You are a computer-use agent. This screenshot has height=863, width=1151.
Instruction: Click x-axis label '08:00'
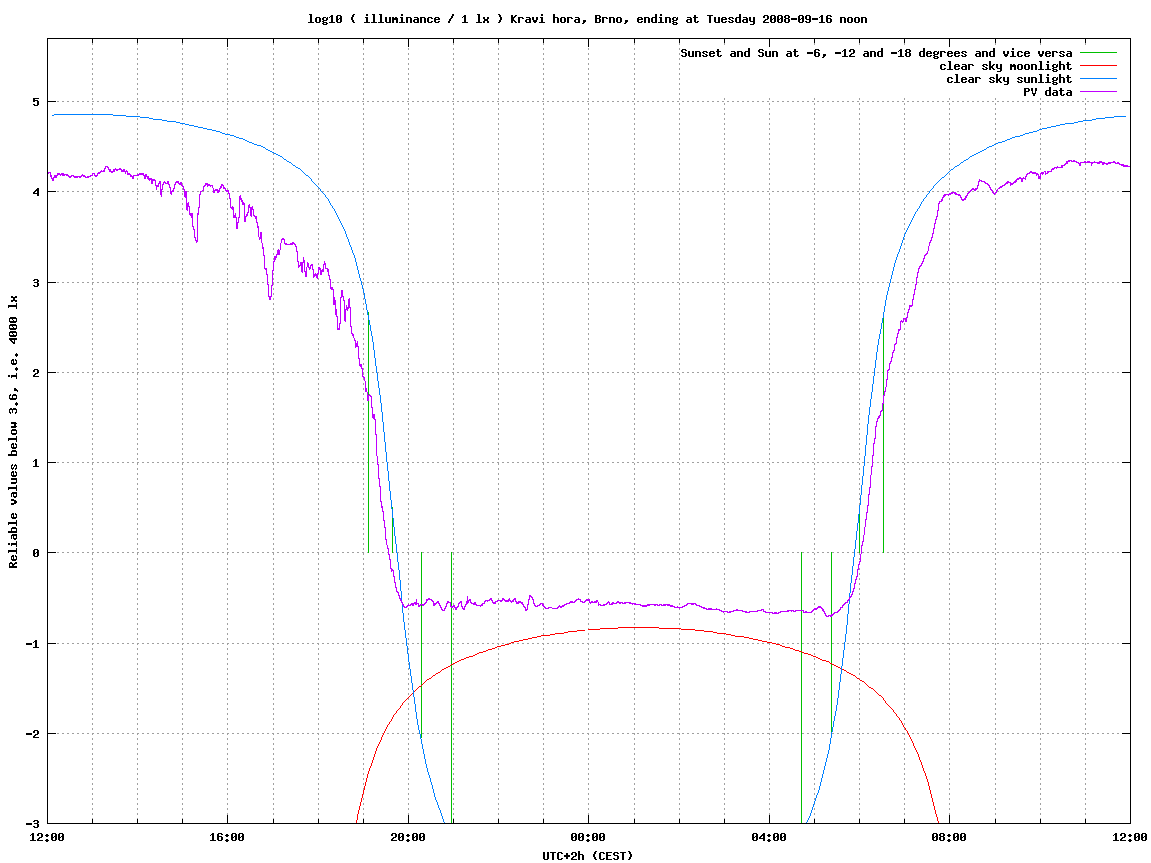pyautogui.click(x=950, y=837)
